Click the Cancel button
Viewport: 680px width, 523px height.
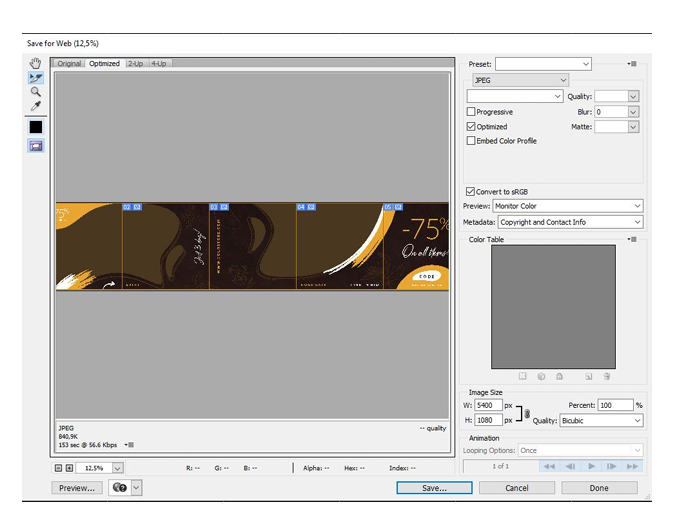[x=517, y=488]
